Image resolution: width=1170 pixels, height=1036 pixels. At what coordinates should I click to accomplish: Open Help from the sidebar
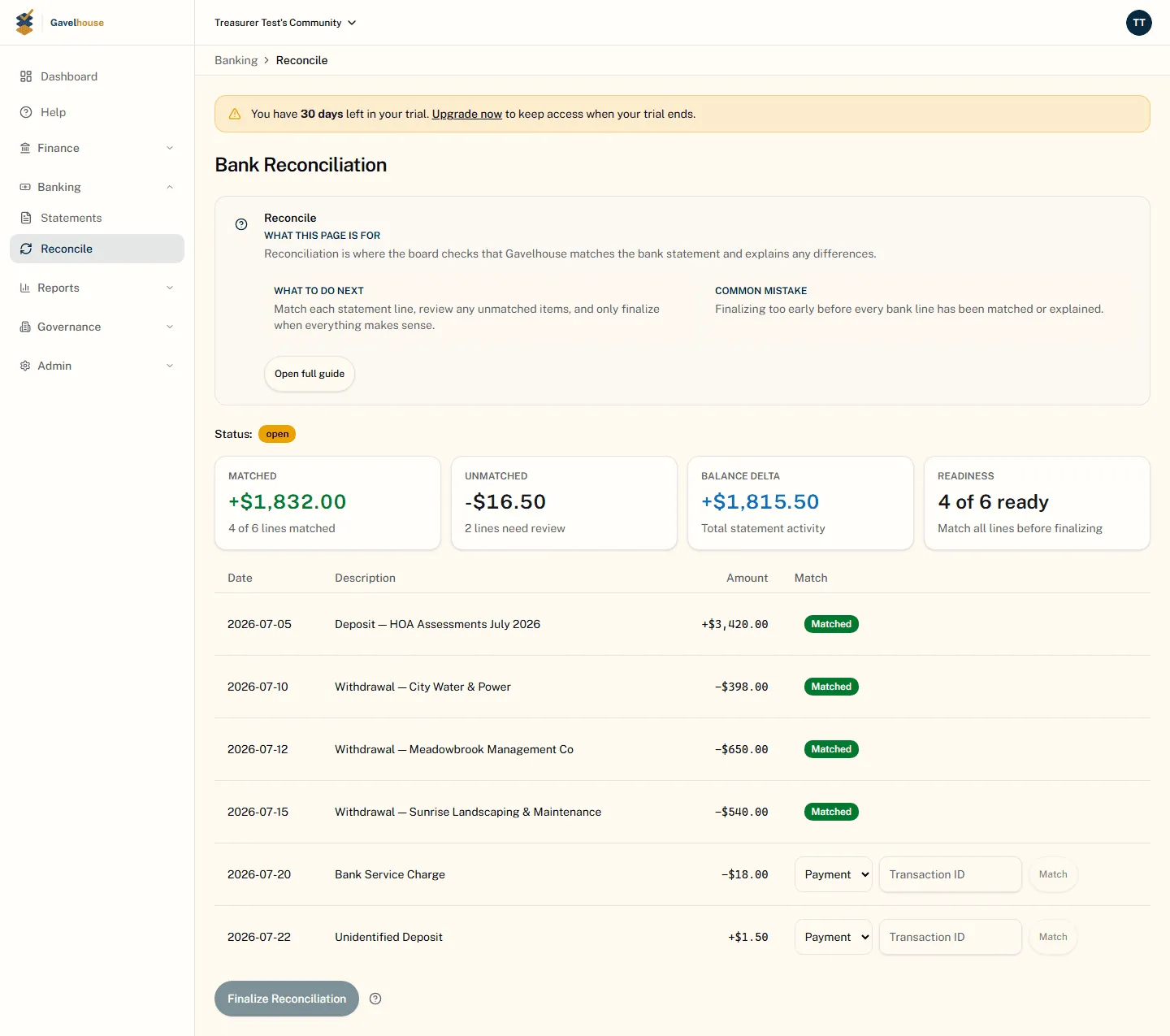point(97,112)
